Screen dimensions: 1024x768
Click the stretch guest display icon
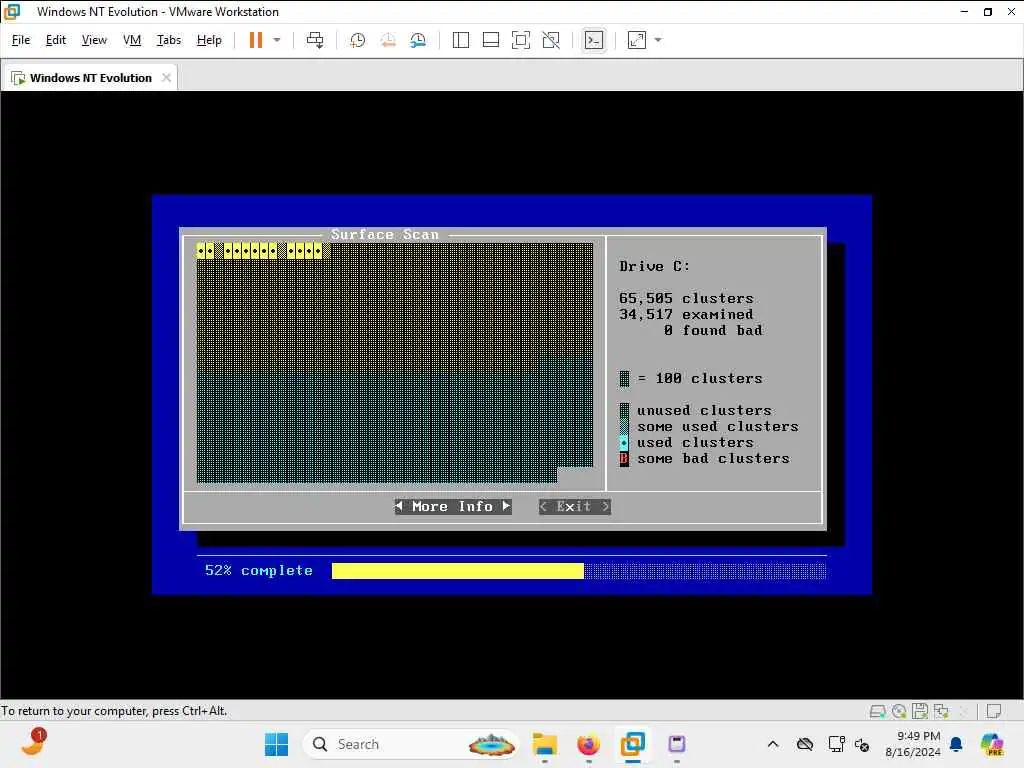tap(637, 40)
